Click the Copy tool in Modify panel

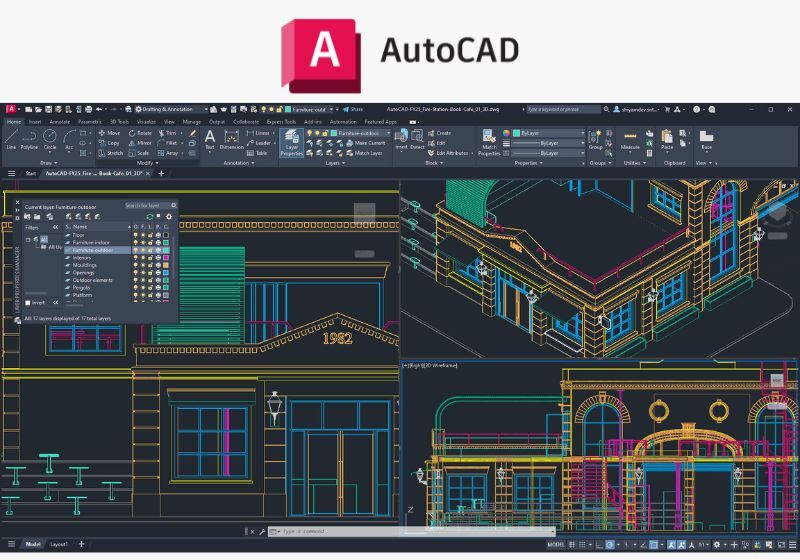pos(109,143)
